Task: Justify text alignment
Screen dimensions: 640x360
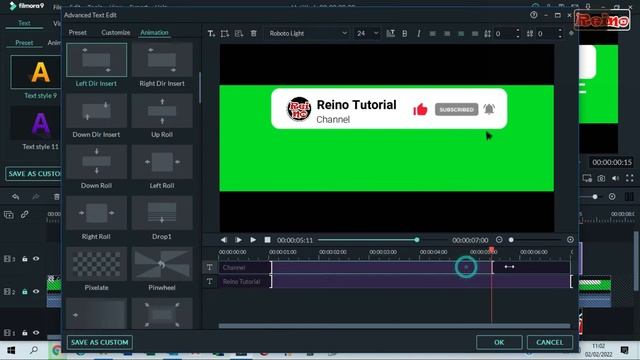Action: tap(475, 33)
